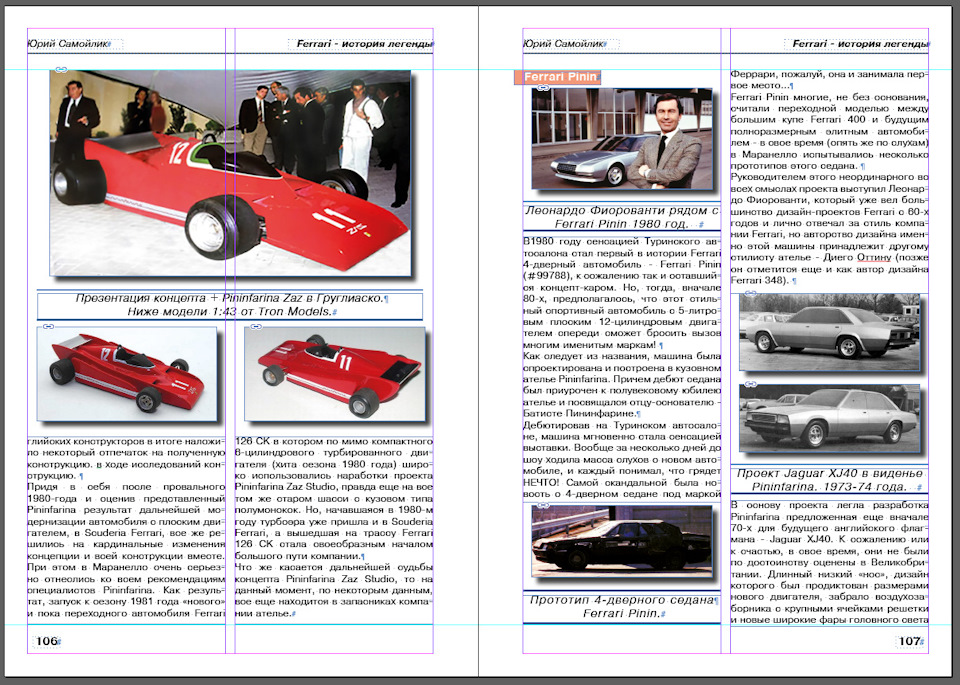
Task: Click the link badge on the Fioravanti portrait photo
Action: (x=543, y=88)
